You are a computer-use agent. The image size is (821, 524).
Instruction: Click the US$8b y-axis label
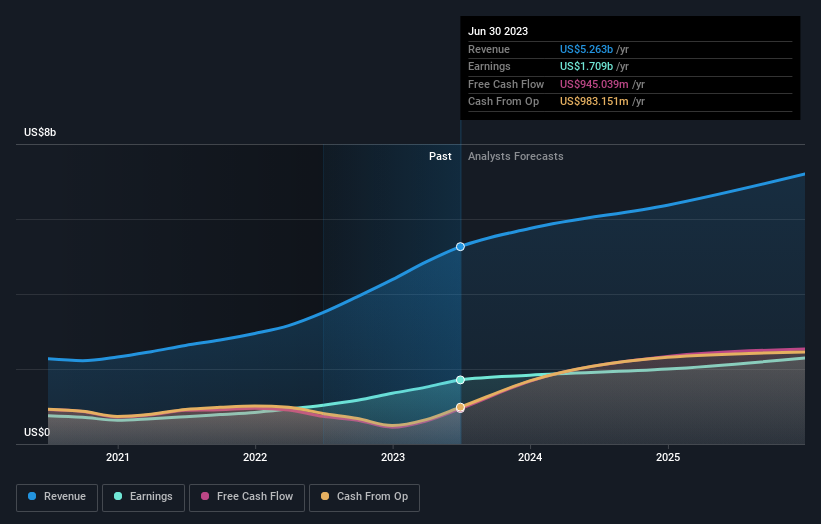[x=40, y=132]
